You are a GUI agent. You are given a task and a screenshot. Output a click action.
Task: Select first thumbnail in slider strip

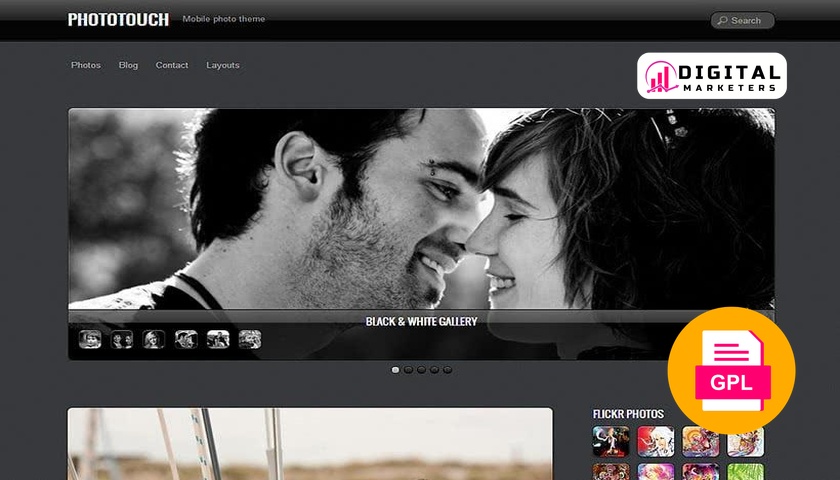tap(90, 339)
